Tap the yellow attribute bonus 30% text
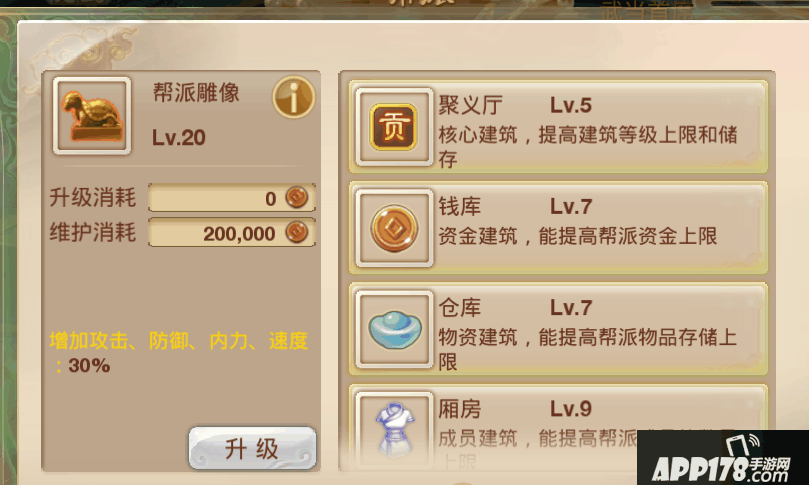The image size is (809, 485). tap(179, 353)
